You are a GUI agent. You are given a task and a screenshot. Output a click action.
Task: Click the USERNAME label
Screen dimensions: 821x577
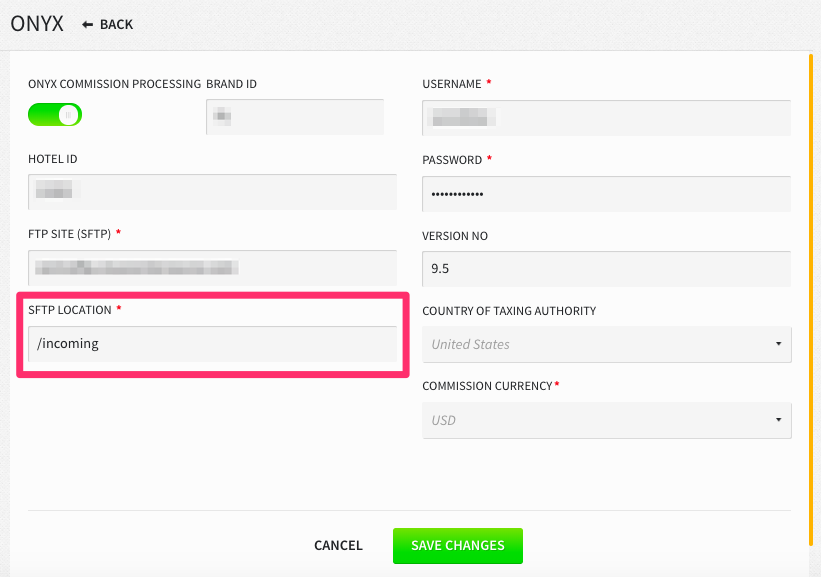click(451, 84)
